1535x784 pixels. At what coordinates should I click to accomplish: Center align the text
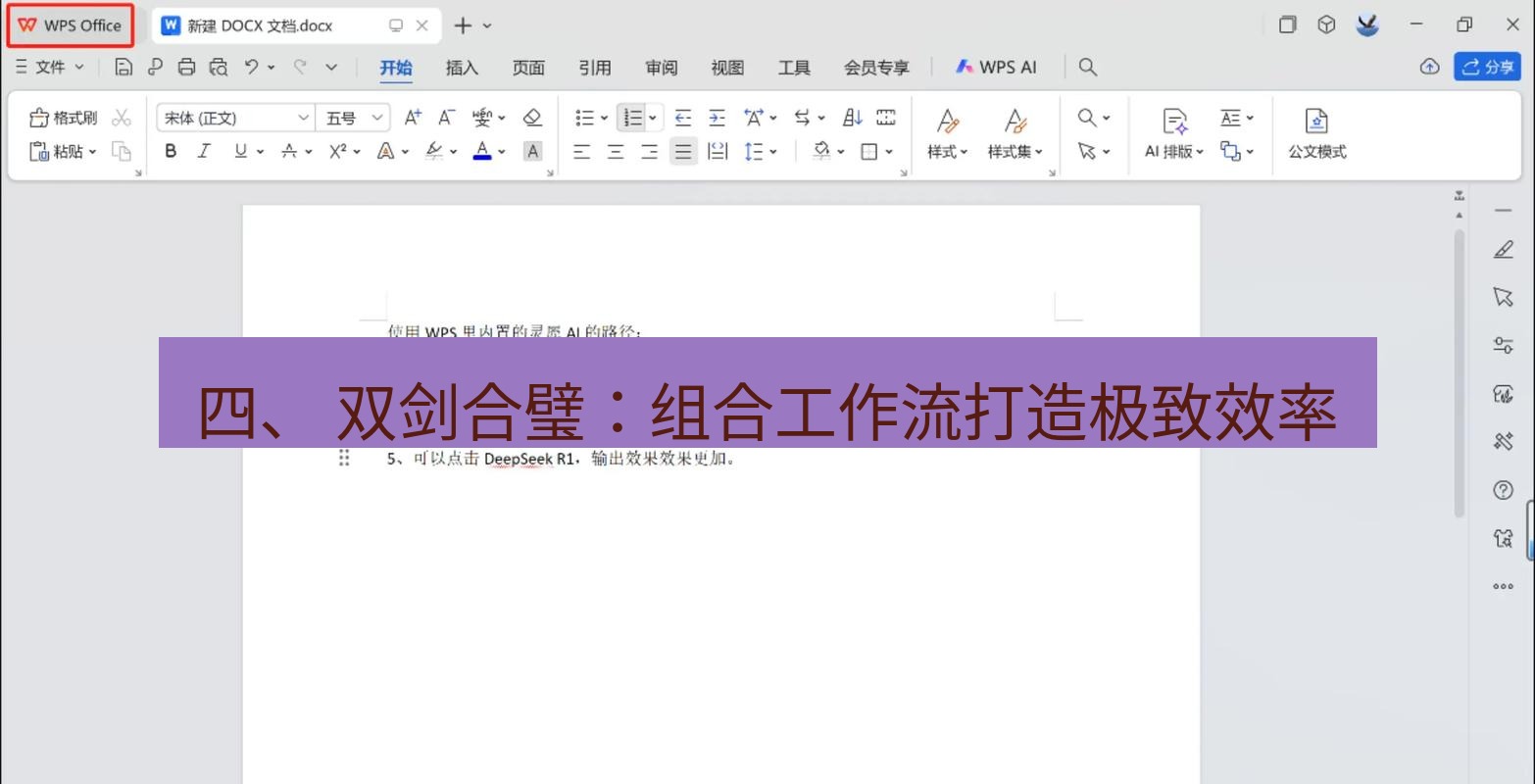pyautogui.click(x=616, y=151)
